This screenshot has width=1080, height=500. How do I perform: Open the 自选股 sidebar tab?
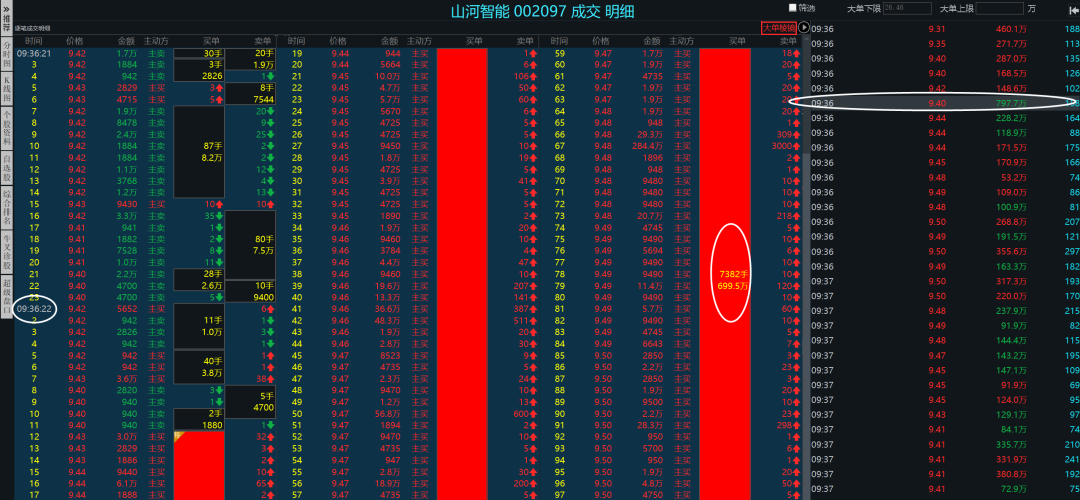pos(6,165)
